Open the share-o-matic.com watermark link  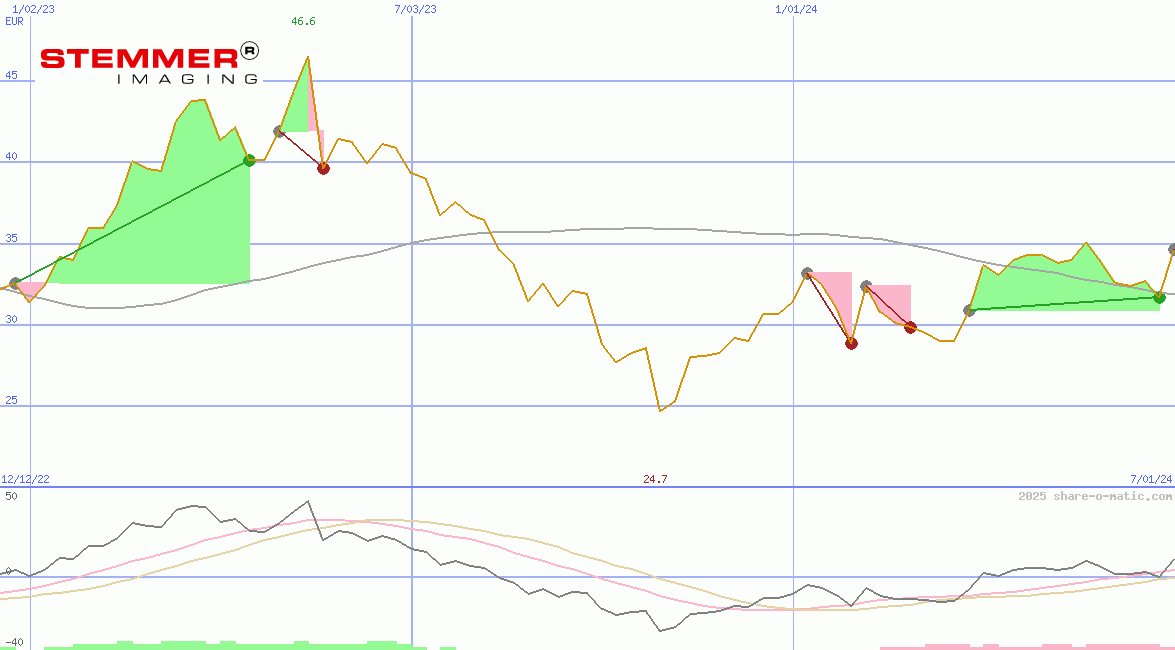(x=1095, y=496)
